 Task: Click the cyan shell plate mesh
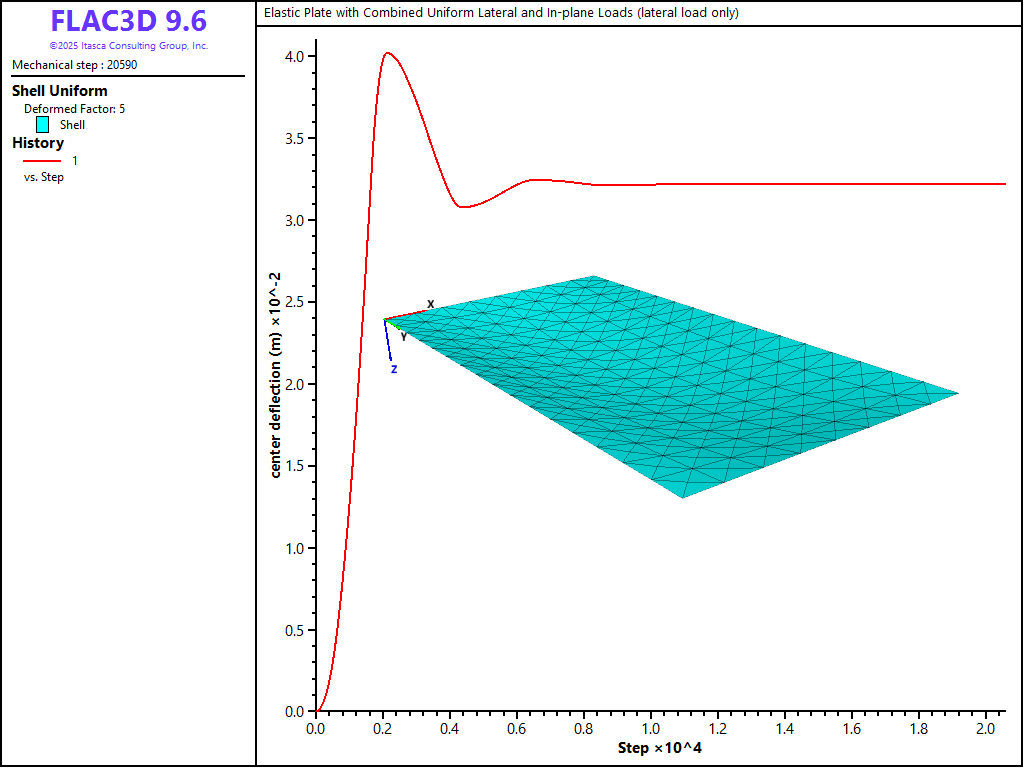click(680, 390)
